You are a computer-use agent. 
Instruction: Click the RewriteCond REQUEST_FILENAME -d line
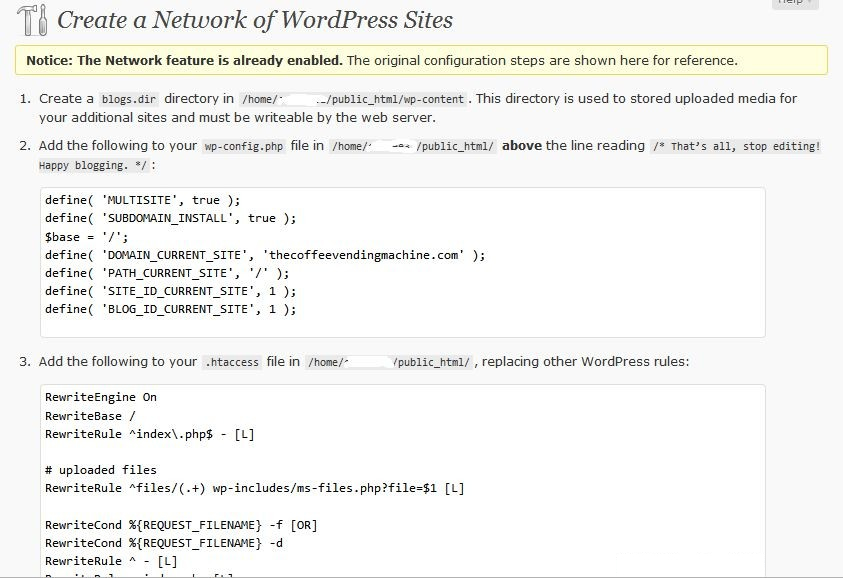pyautogui.click(x=164, y=543)
